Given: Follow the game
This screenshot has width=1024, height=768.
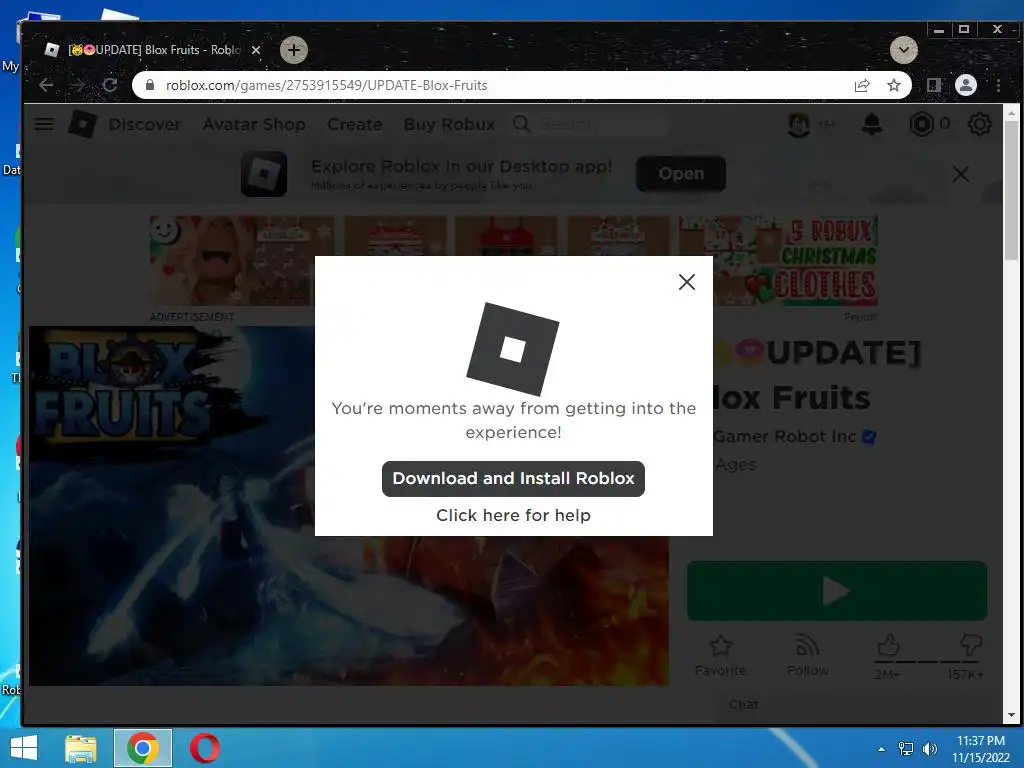Looking at the screenshot, I should [x=808, y=655].
